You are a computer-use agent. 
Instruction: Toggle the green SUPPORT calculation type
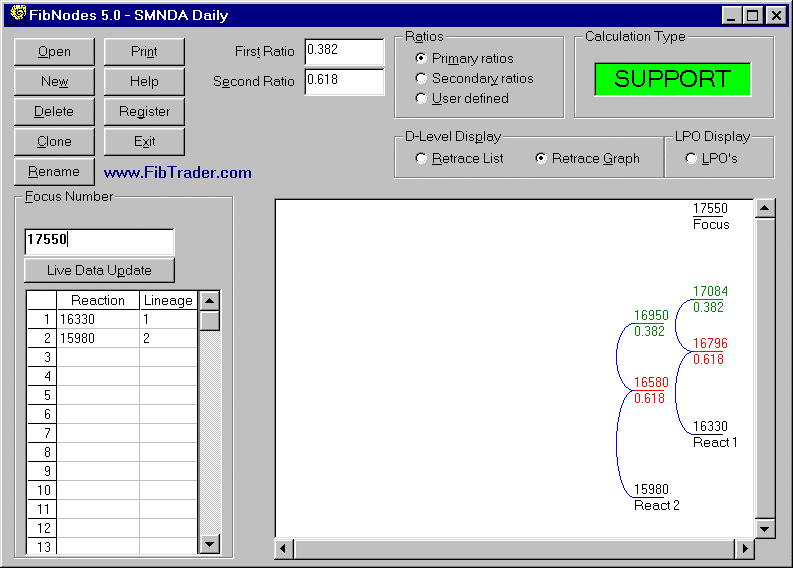tap(673, 79)
